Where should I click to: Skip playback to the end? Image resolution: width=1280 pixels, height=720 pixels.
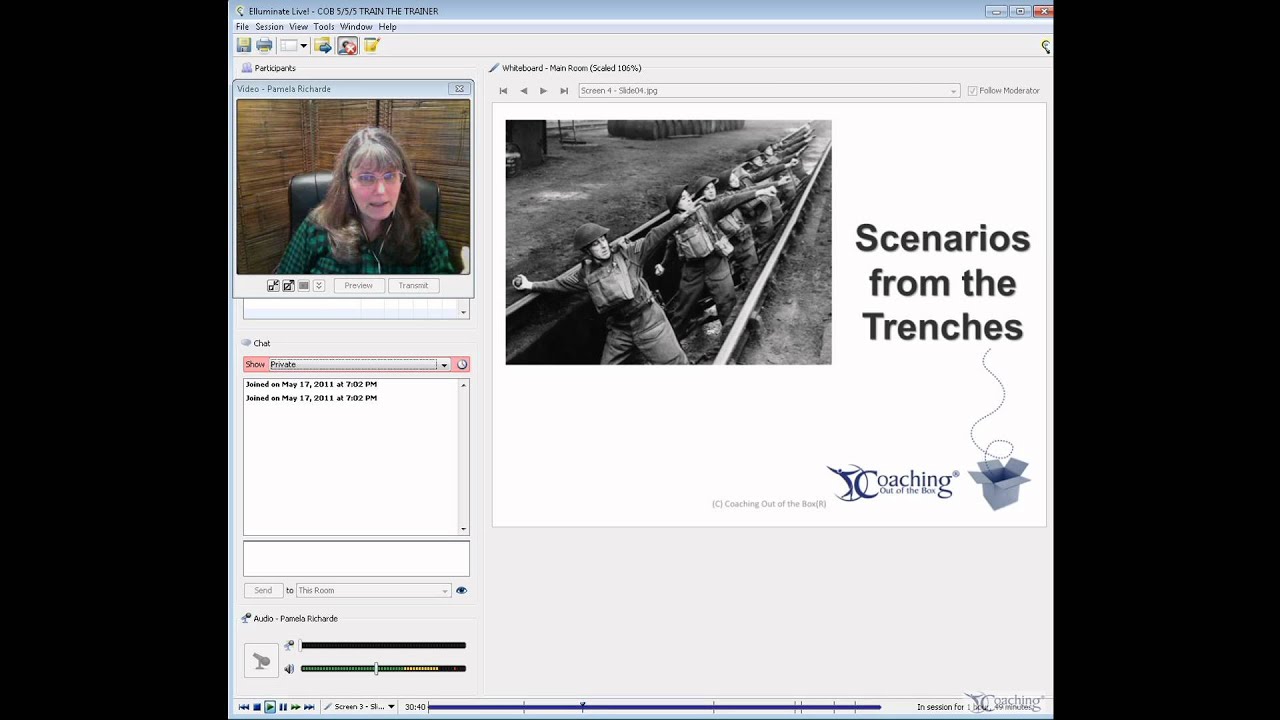coord(309,707)
